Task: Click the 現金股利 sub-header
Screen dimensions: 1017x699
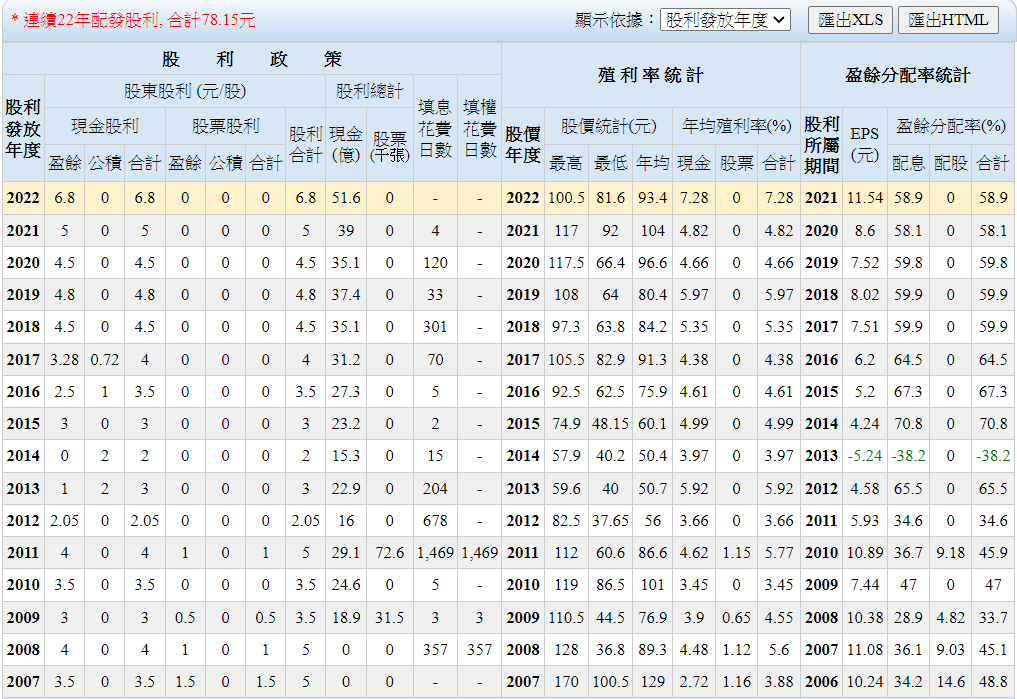Action: pos(104,126)
